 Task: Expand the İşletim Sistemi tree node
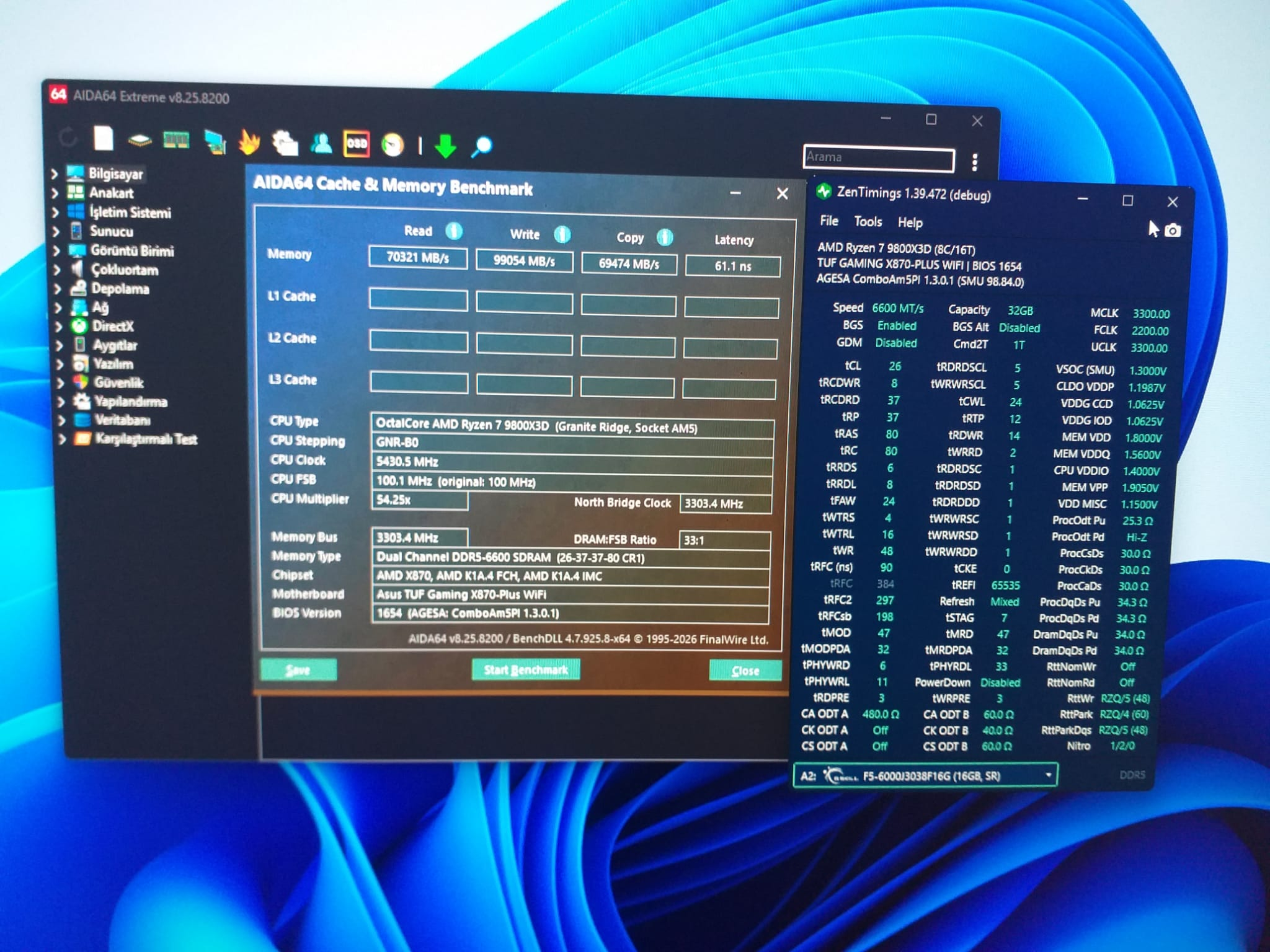point(55,212)
